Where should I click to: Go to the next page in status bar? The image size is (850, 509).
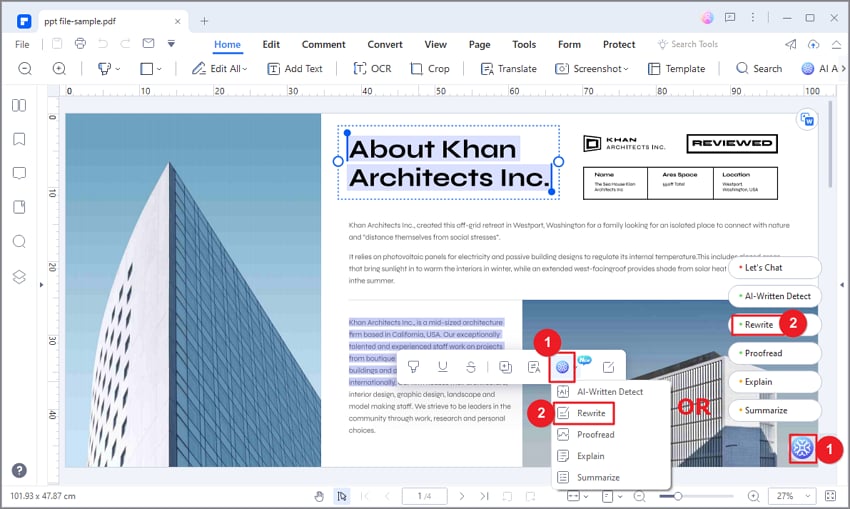coord(461,496)
